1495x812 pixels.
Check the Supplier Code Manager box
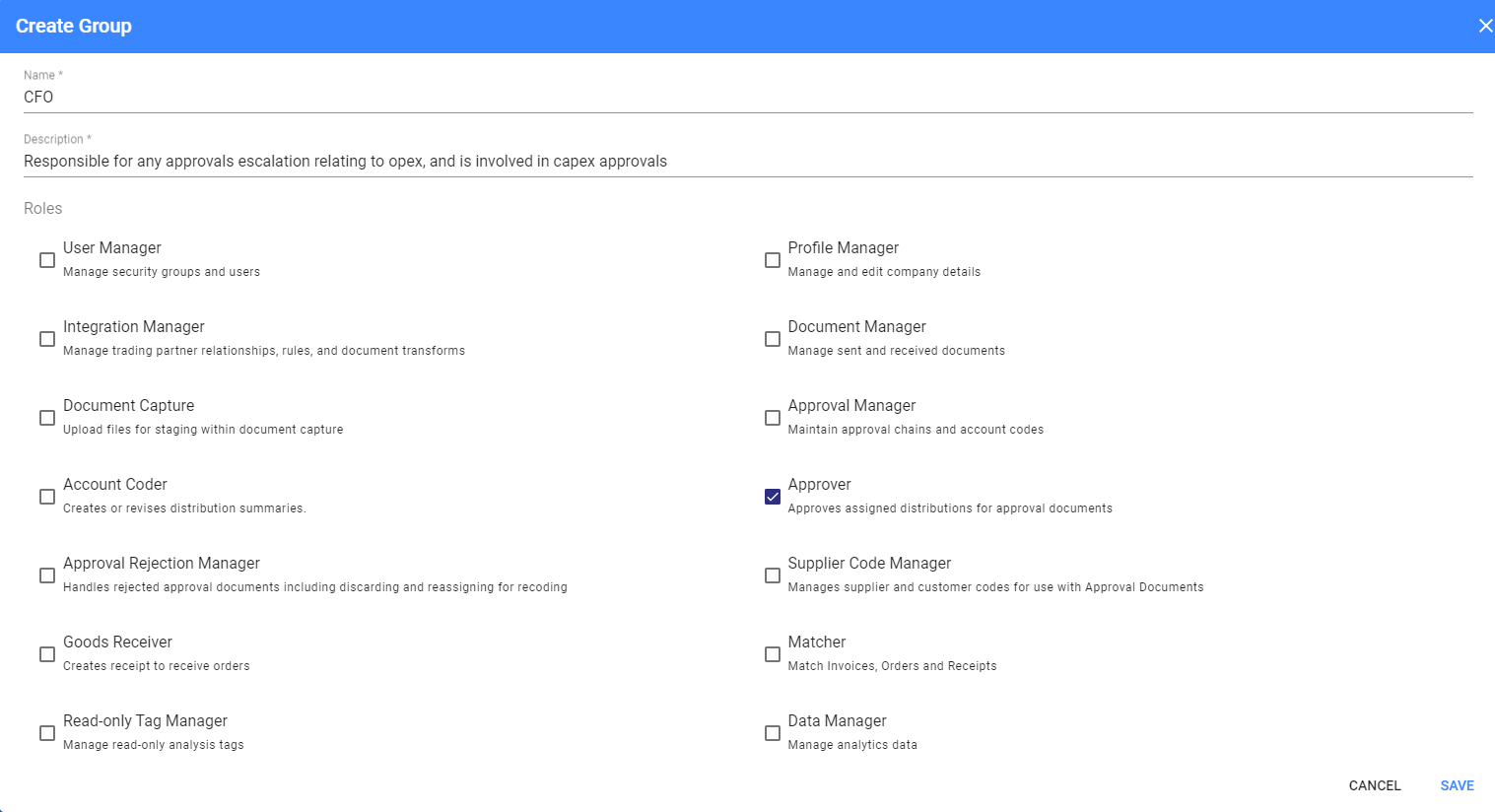tap(773, 575)
